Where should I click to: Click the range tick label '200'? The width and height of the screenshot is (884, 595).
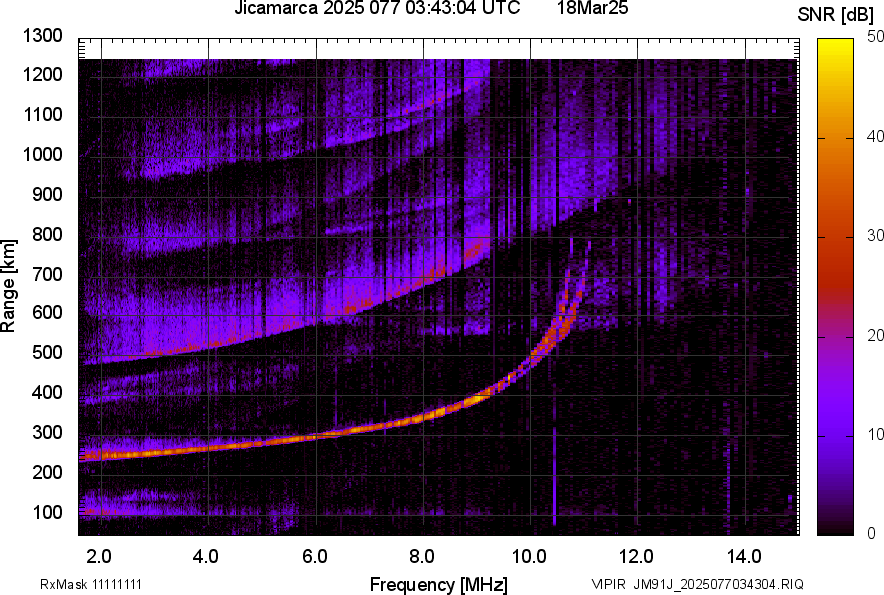point(47,472)
